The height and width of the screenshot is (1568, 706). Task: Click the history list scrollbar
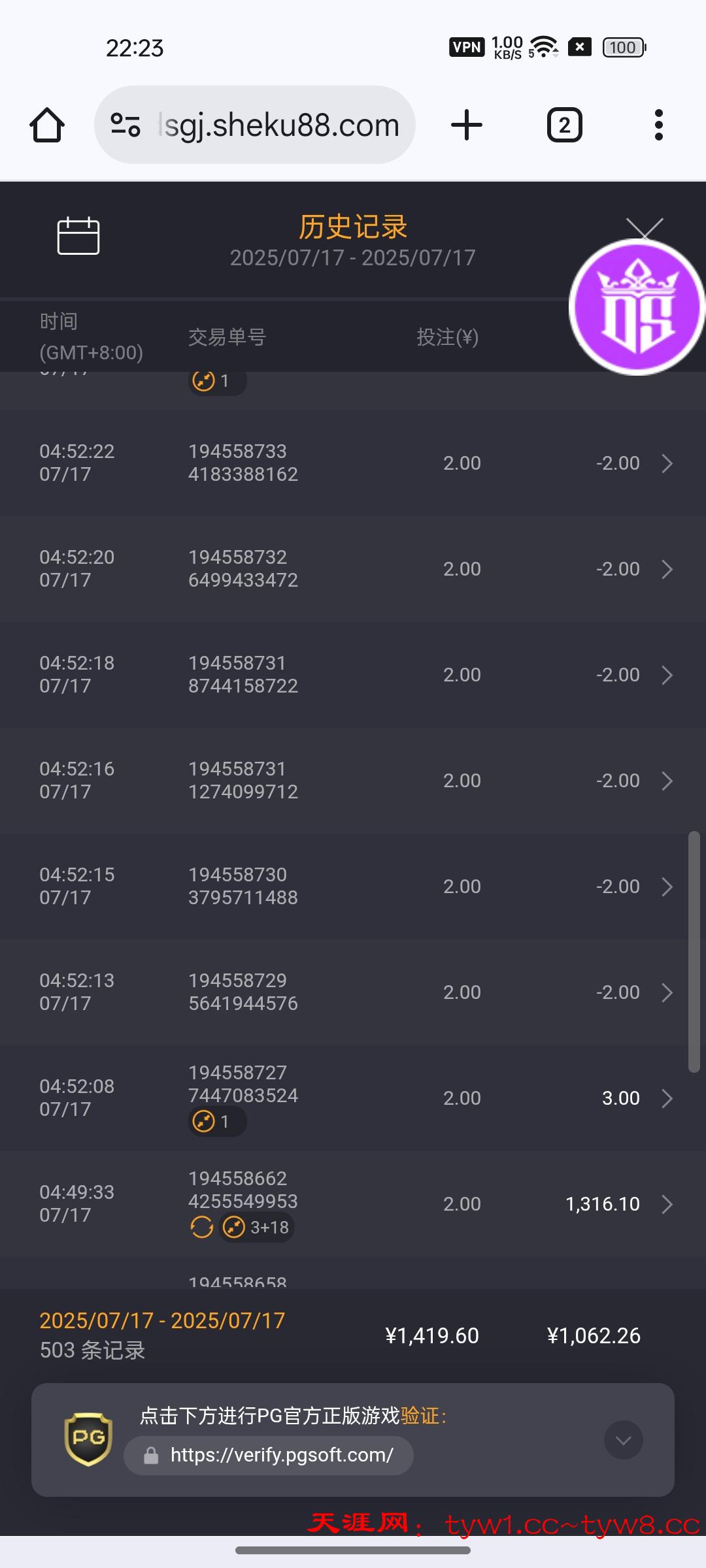694,951
